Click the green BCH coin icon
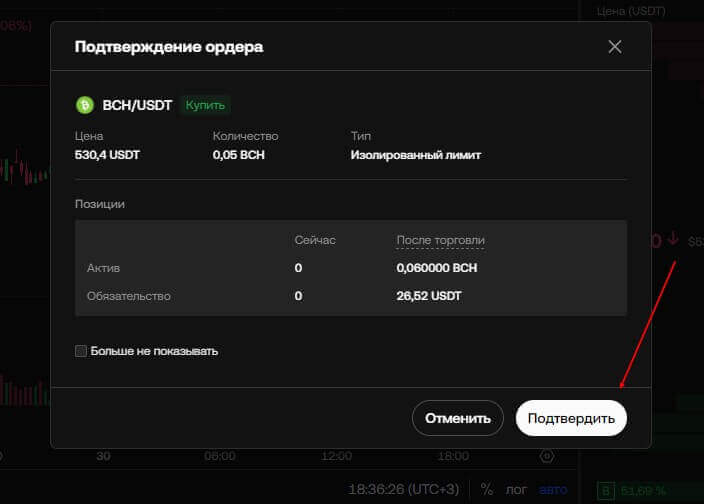This screenshot has height=504, width=704. [x=85, y=105]
